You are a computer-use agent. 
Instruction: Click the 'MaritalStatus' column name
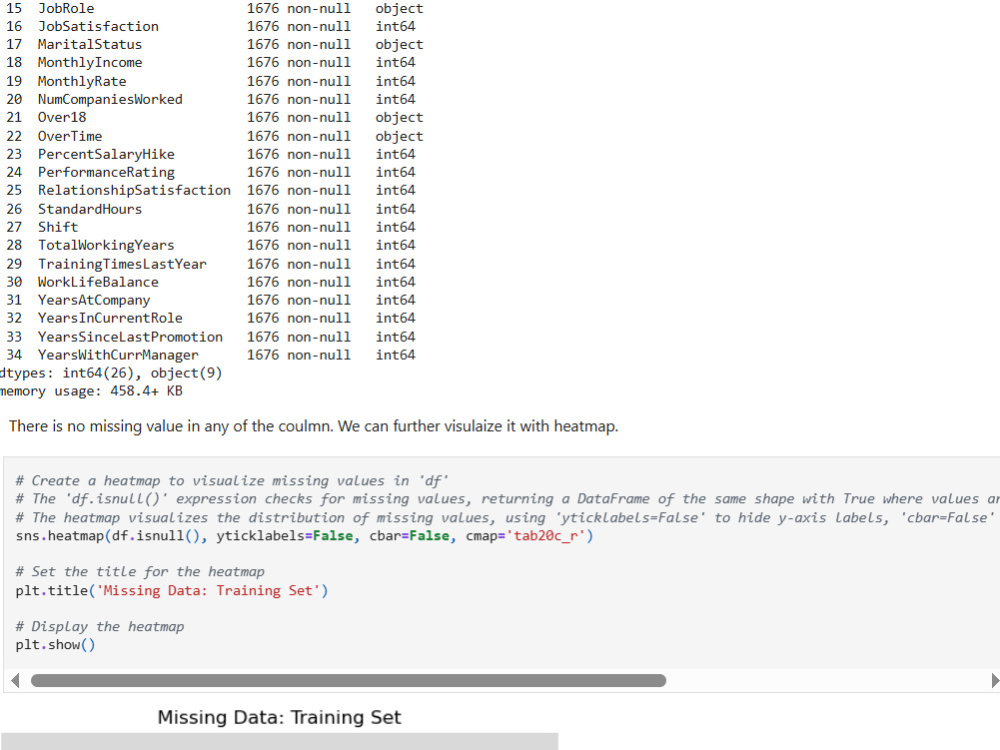(x=90, y=45)
